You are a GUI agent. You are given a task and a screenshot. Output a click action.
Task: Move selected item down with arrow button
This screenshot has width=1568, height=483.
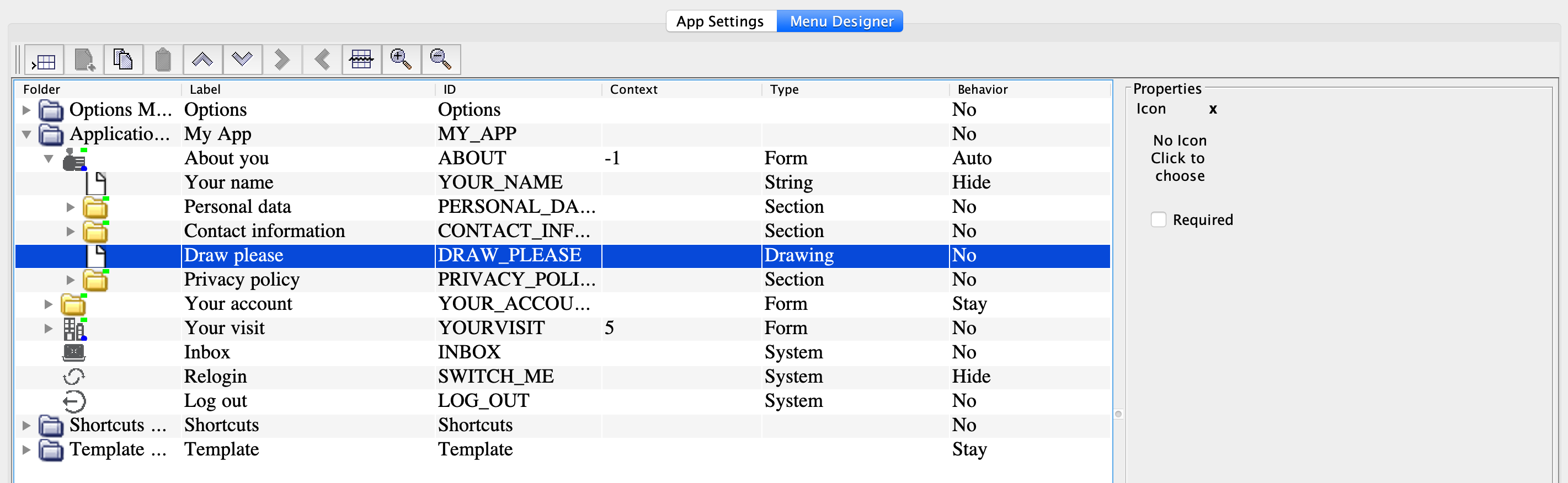click(242, 60)
